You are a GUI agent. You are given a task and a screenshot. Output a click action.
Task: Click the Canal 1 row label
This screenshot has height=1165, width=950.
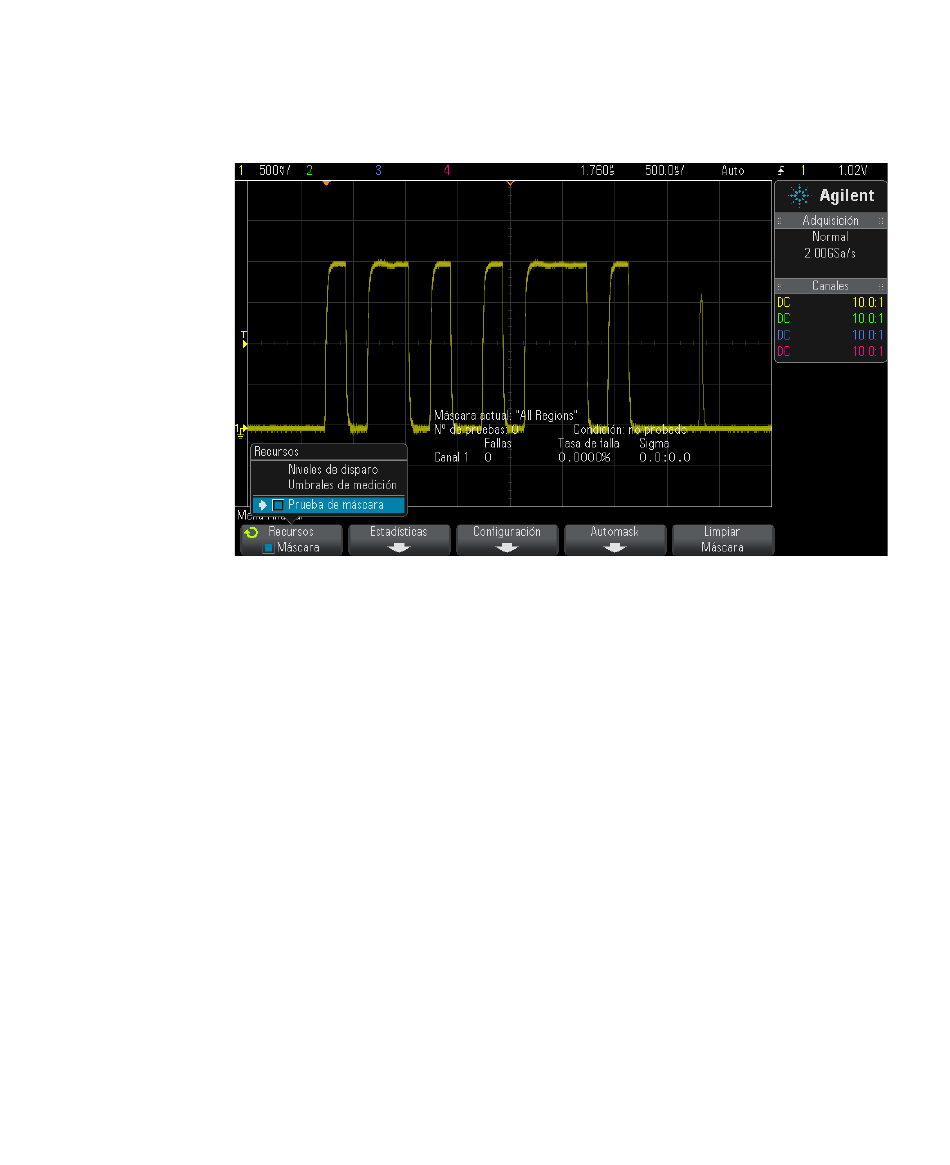click(x=452, y=458)
